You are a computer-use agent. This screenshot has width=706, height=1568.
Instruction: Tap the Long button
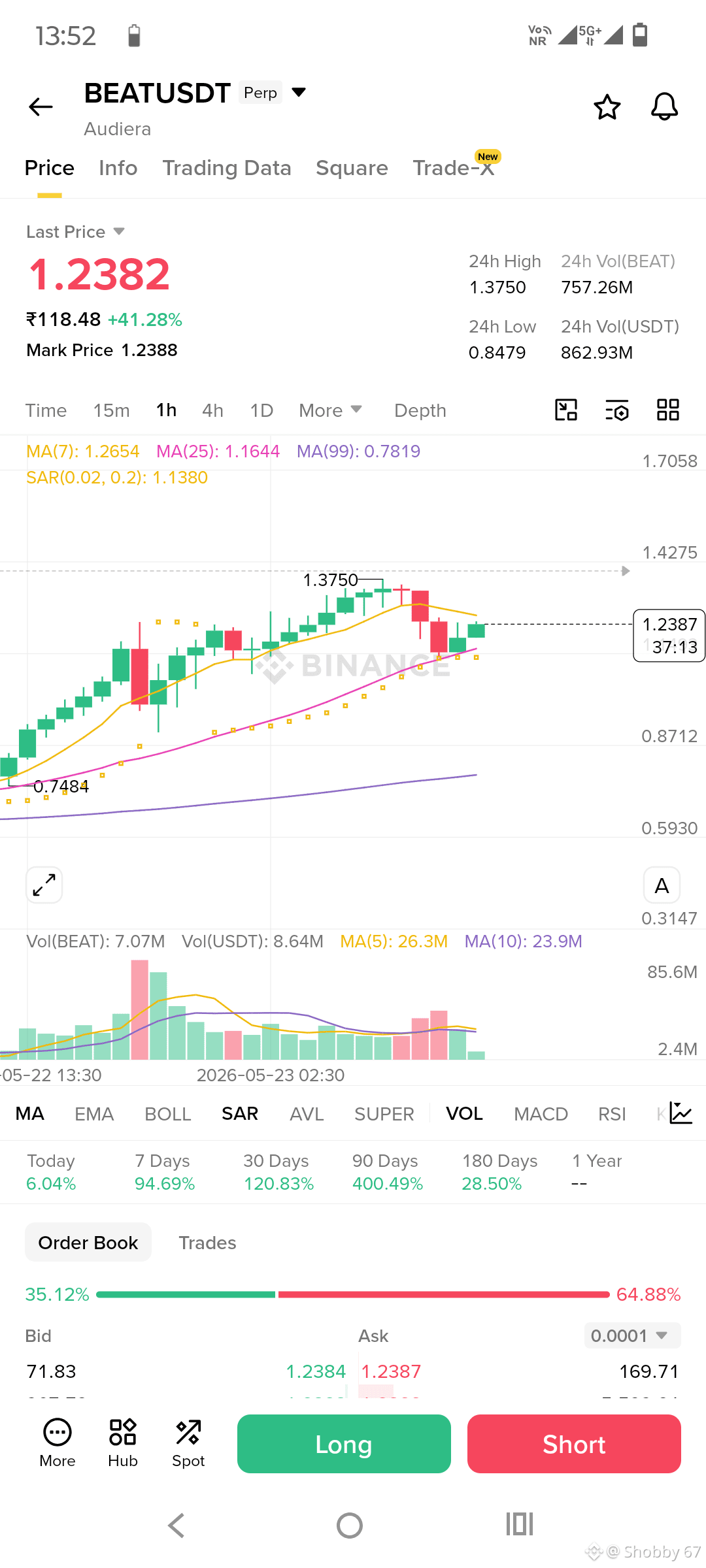click(344, 1444)
